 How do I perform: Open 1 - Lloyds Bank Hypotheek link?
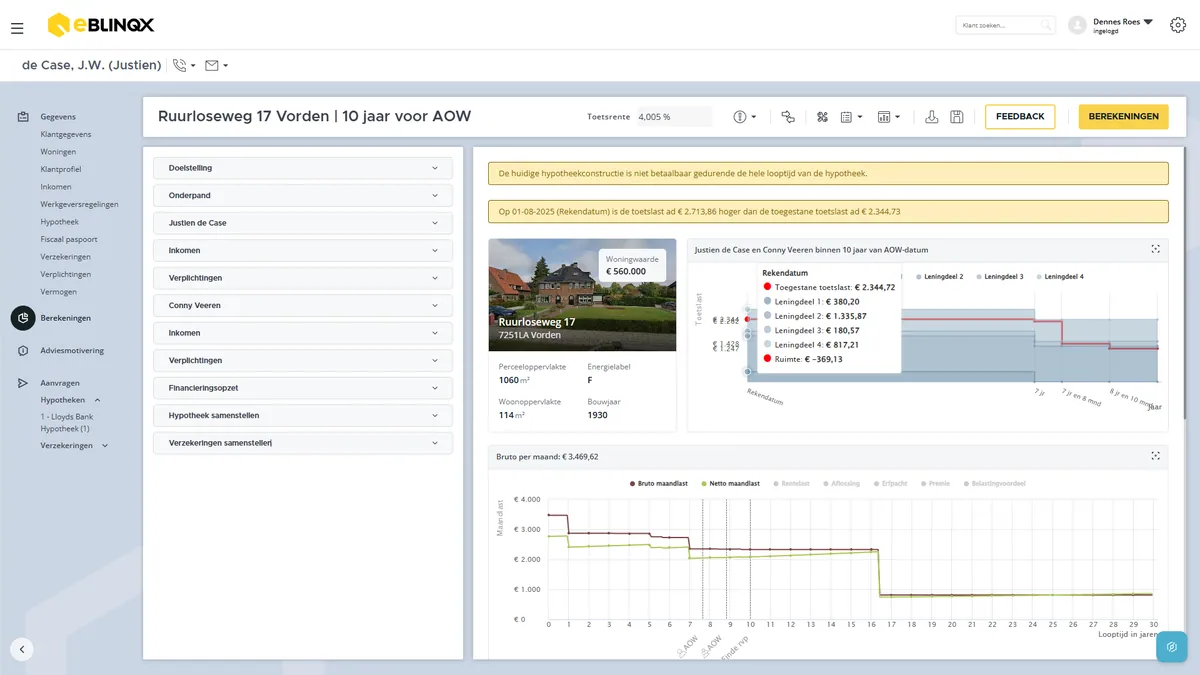pyautogui.click(x=67, y=422)
